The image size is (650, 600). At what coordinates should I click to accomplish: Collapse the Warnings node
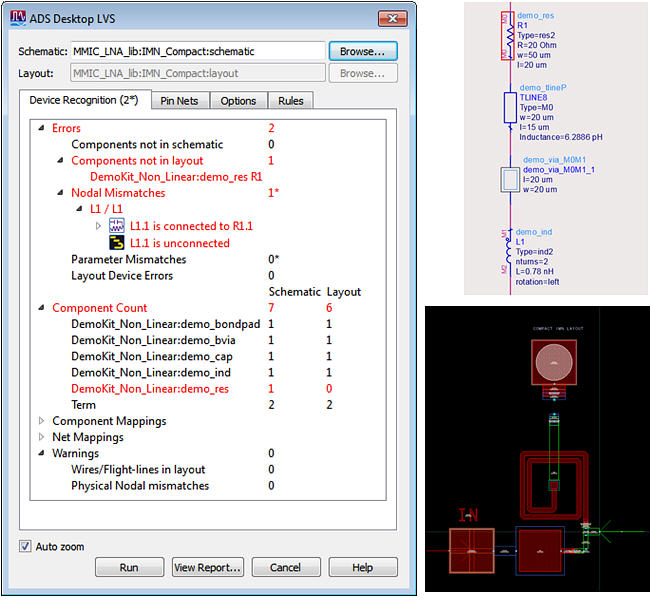point(41,453)
